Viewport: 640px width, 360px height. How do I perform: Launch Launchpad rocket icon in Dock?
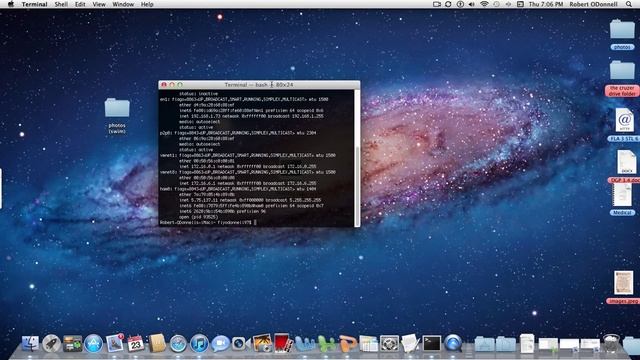coord(51,343)
